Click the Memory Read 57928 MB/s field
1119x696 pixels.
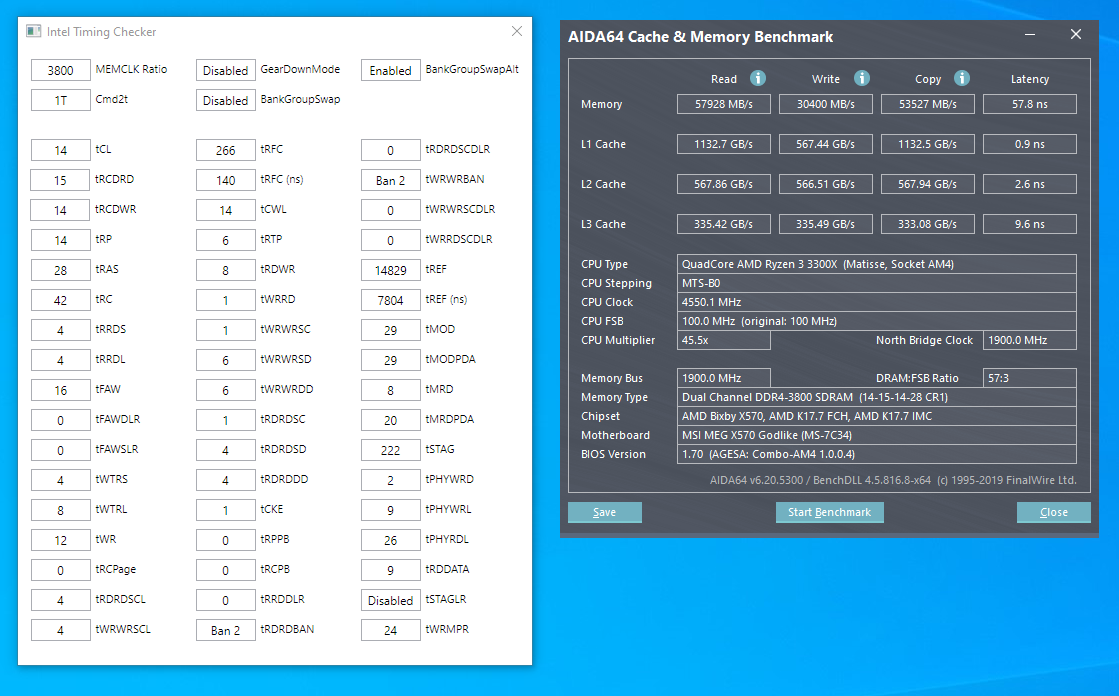click(724, 104)
